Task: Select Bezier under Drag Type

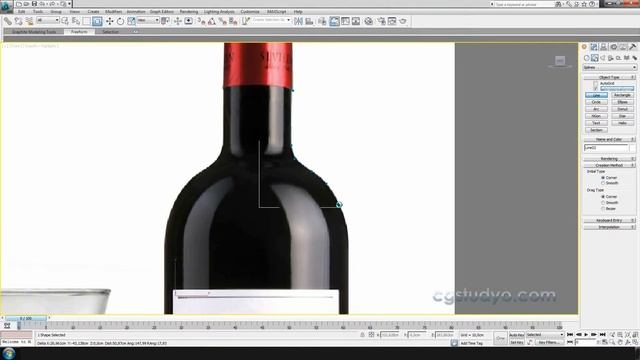Action: click(603, 209)
